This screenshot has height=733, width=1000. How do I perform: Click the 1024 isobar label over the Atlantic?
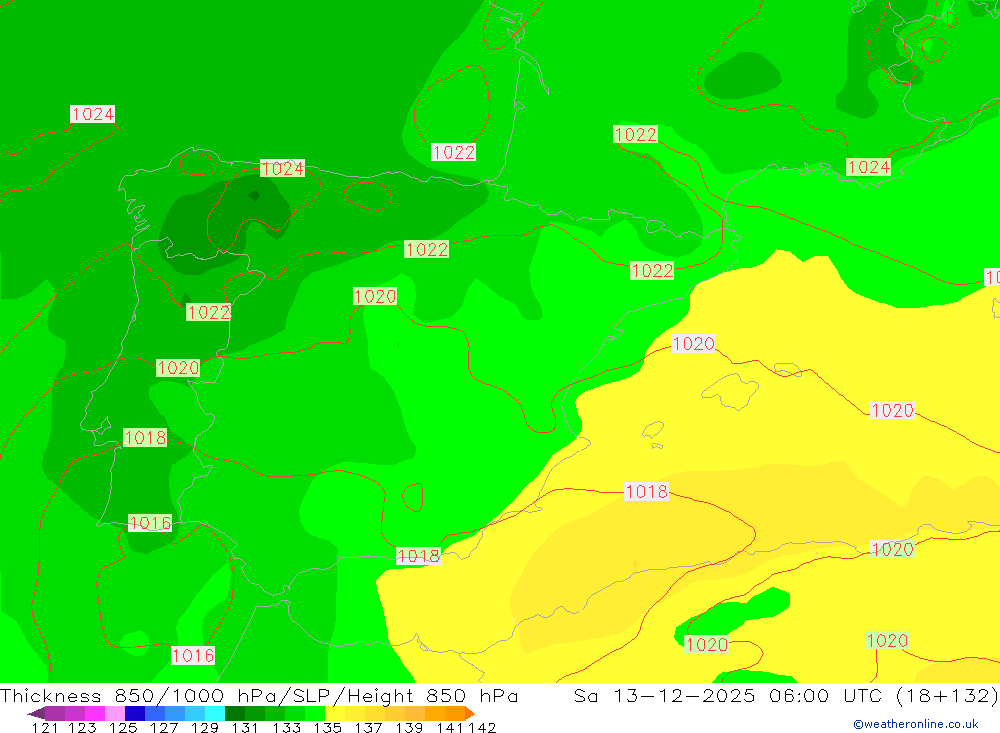(x=92, y=114)
